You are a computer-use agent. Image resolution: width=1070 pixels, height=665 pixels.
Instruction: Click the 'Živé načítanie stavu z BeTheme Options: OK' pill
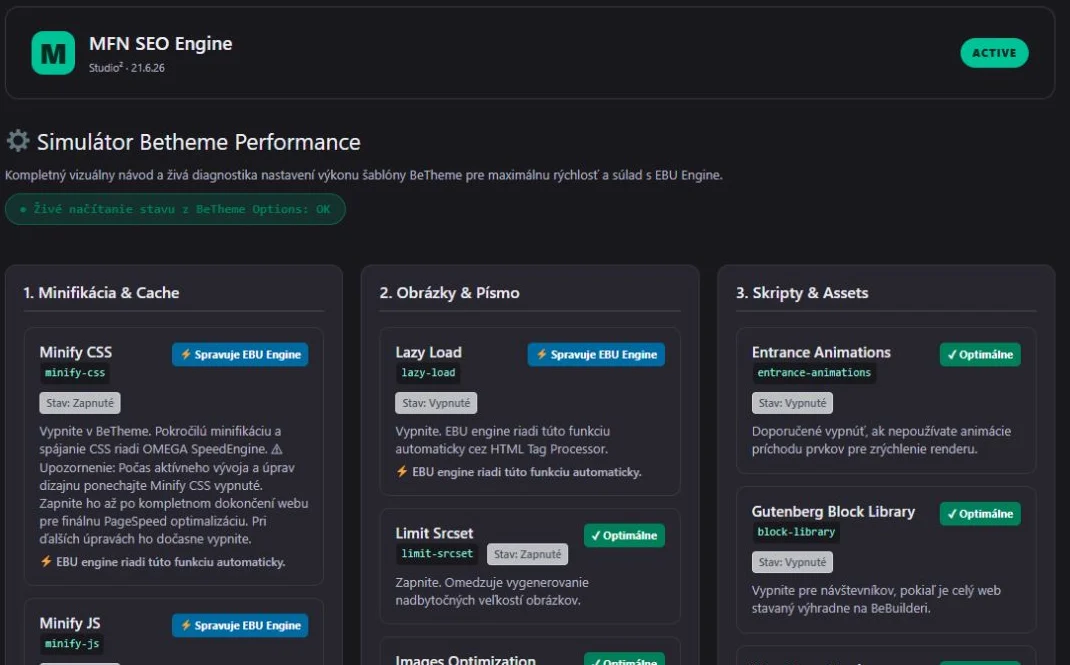(175, 209)
